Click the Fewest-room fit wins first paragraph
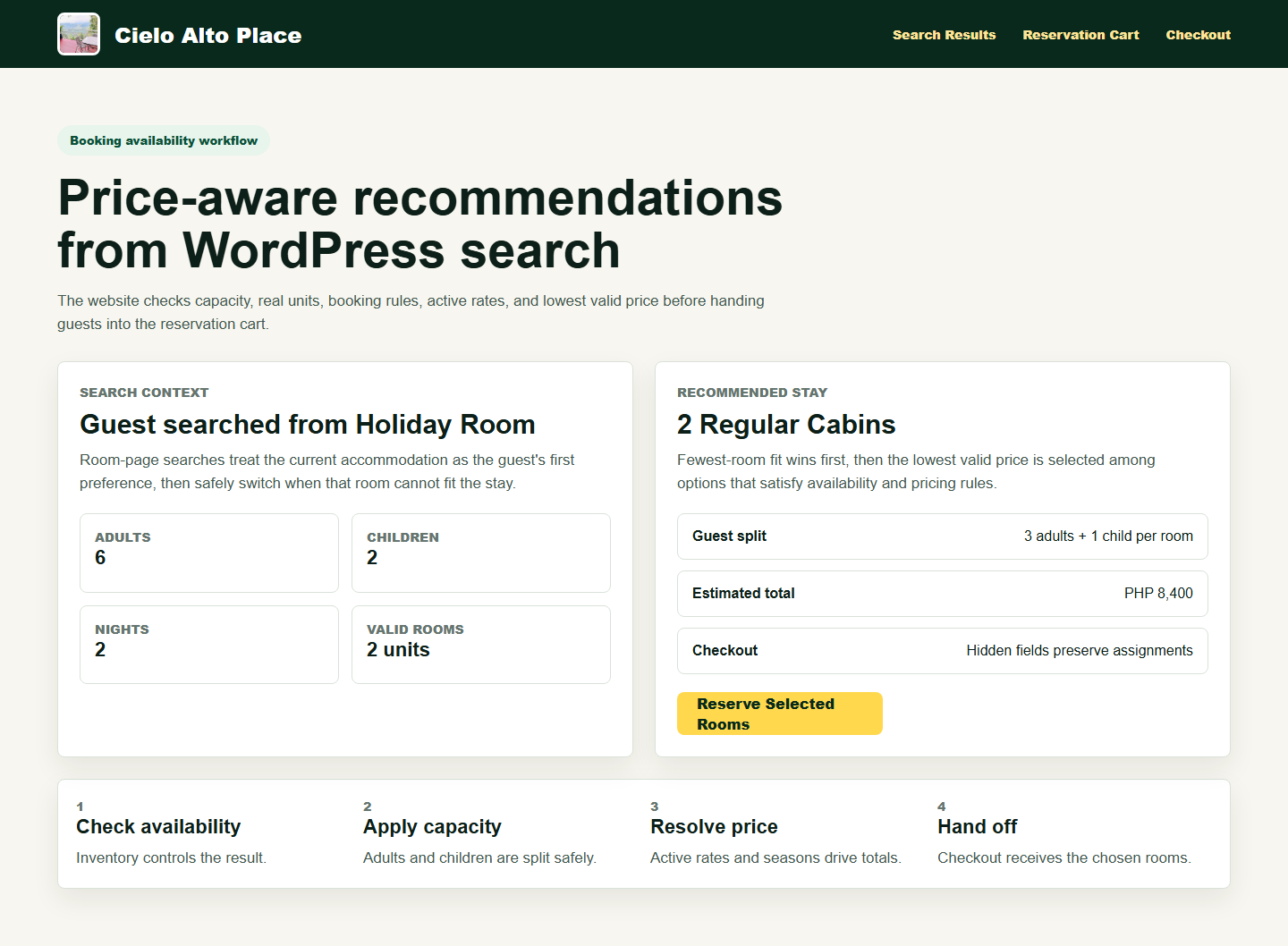 tap(916, 471)
